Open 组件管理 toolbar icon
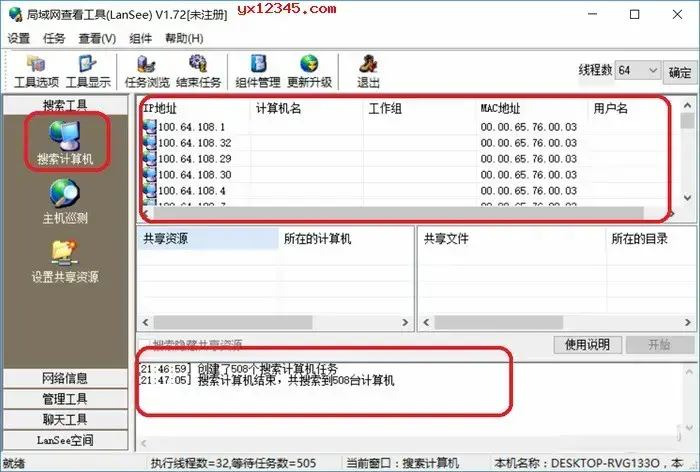The height and width of the screenshot is (472, 700). coord(258,64)
